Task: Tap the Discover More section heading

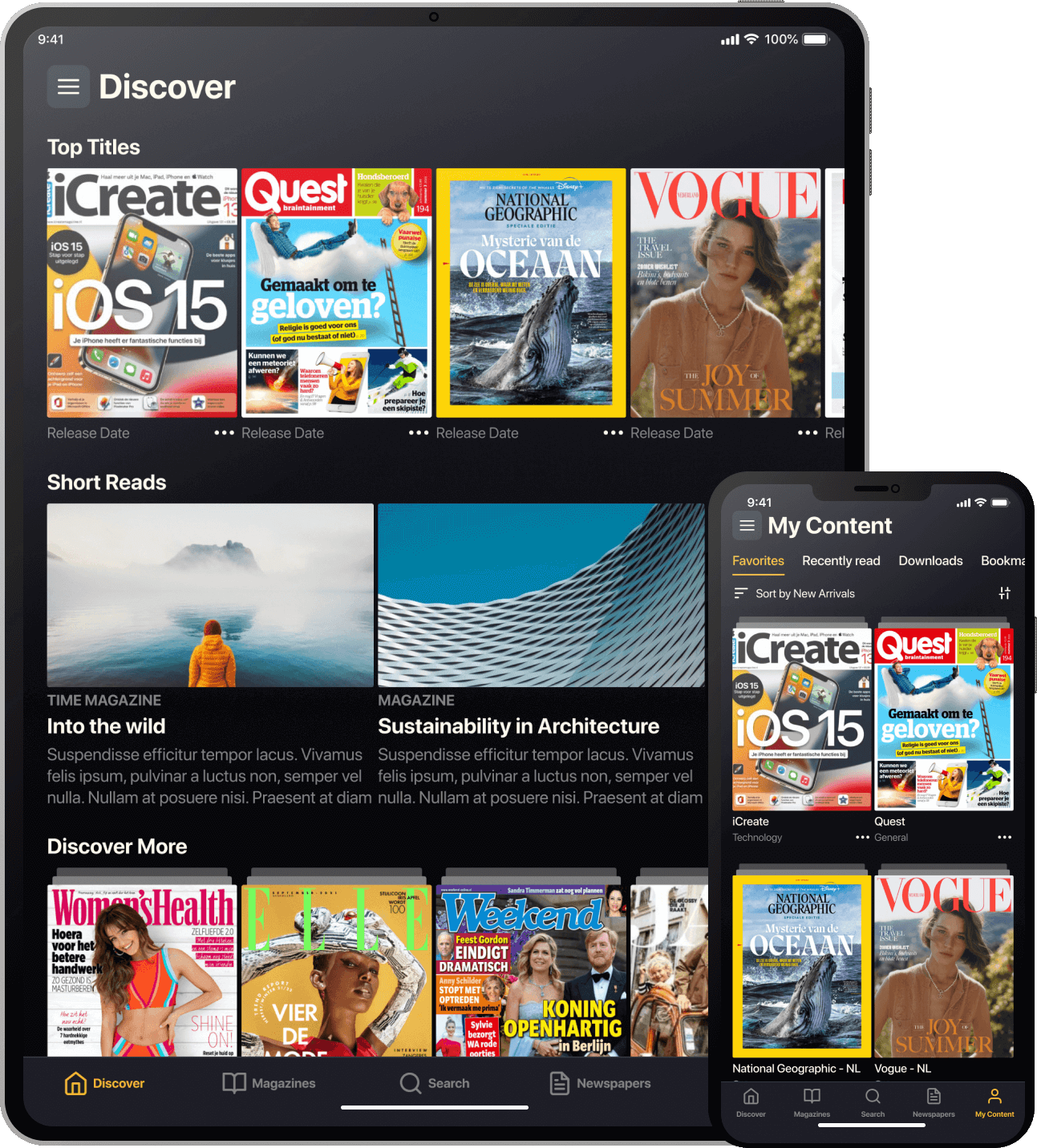Action: click(117, 847)
